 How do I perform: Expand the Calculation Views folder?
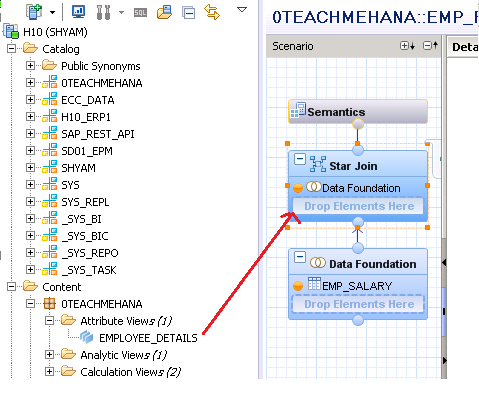pyautogui.click(x=49, y=371)
